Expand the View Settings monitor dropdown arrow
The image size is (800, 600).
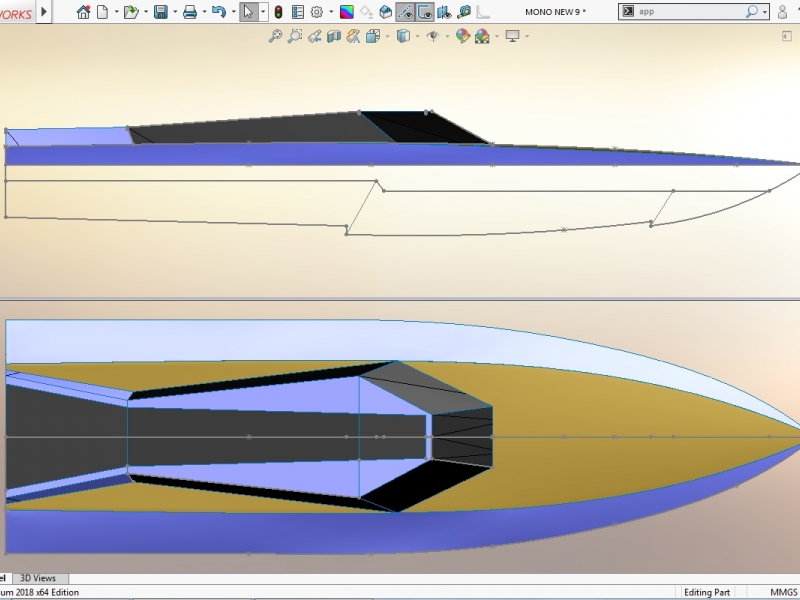click(x=527, y=36)
